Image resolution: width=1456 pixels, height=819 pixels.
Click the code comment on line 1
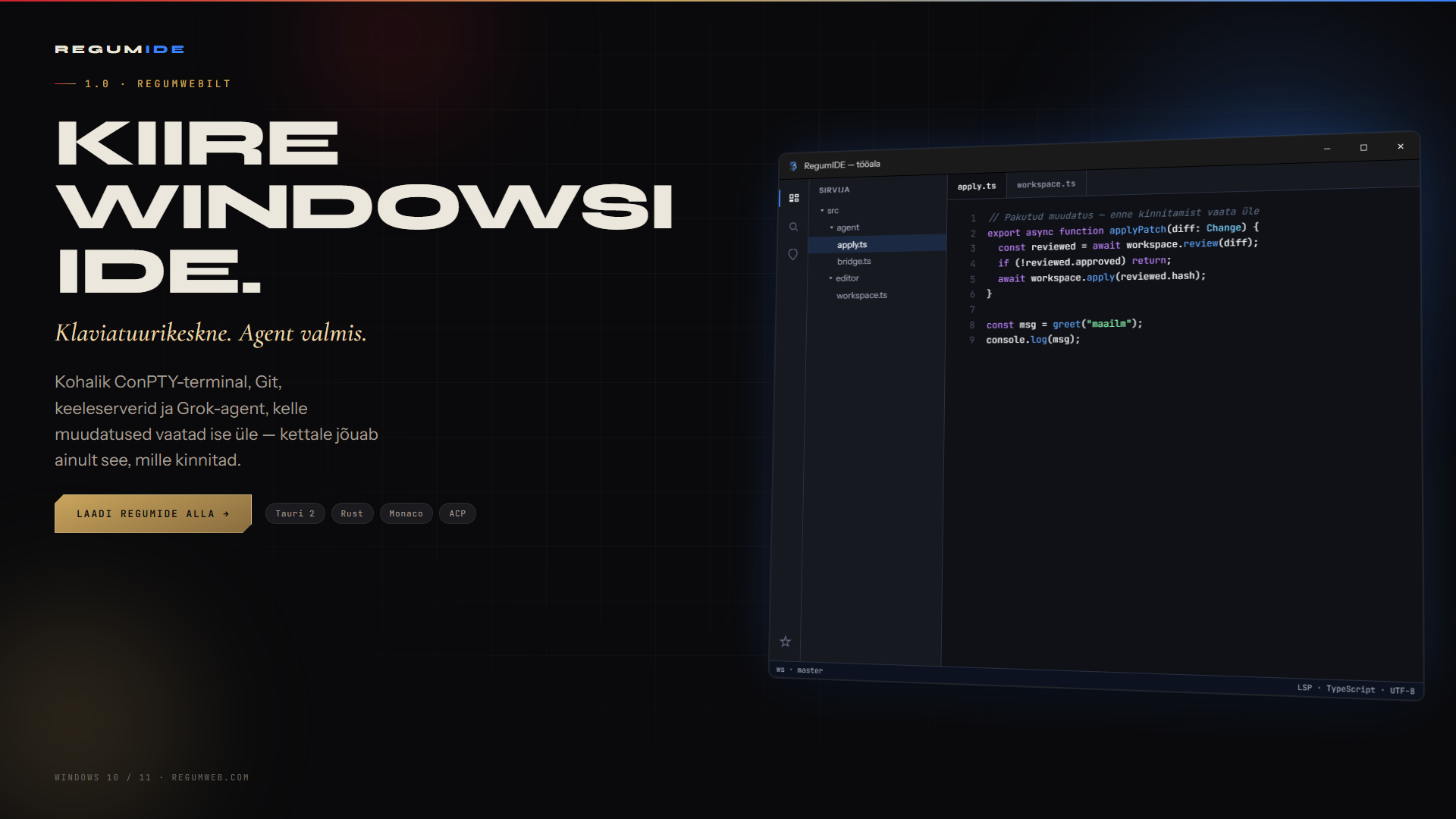[x=1124, y=215]
